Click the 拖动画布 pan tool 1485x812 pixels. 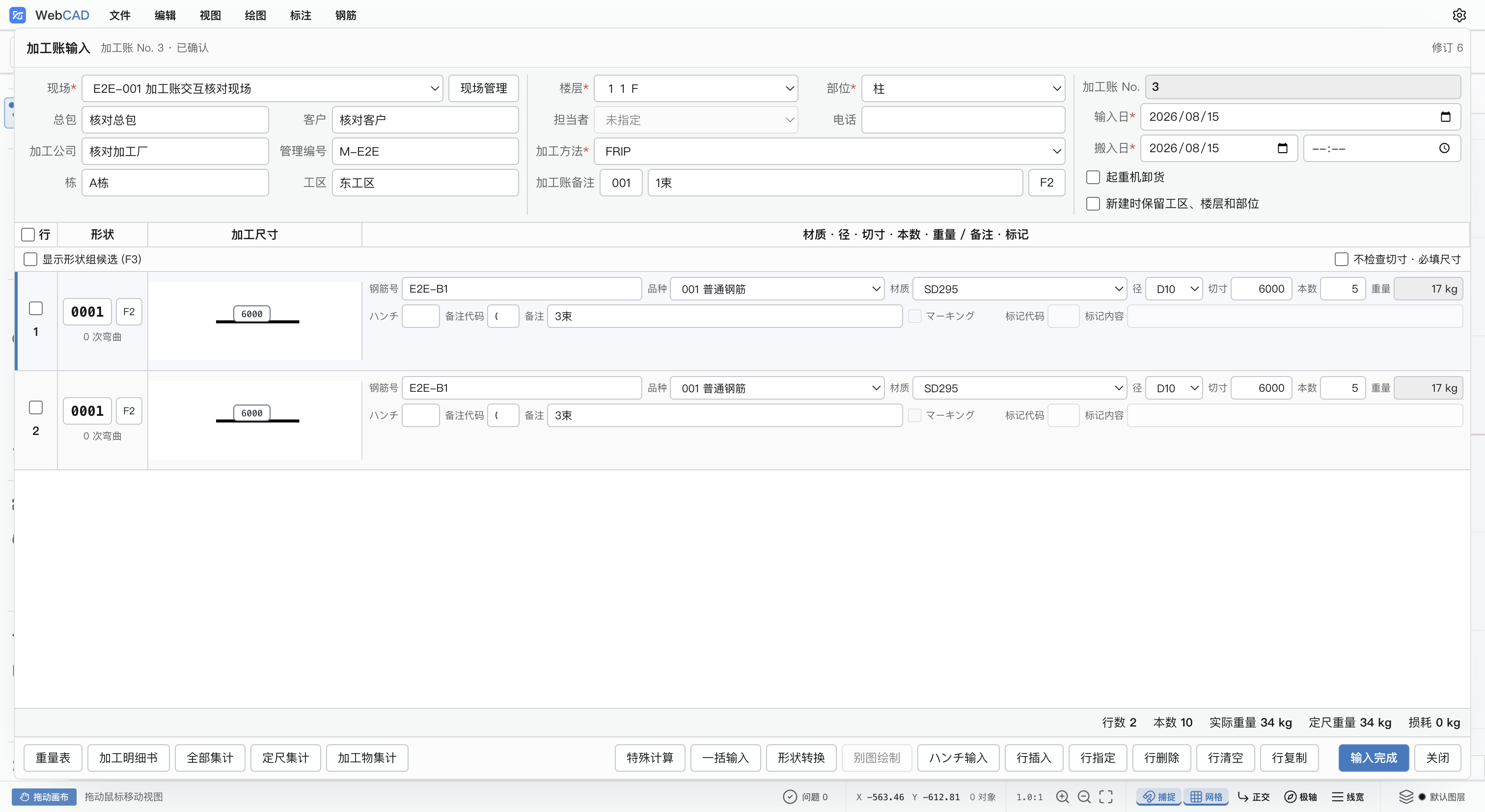click(44, 796)
